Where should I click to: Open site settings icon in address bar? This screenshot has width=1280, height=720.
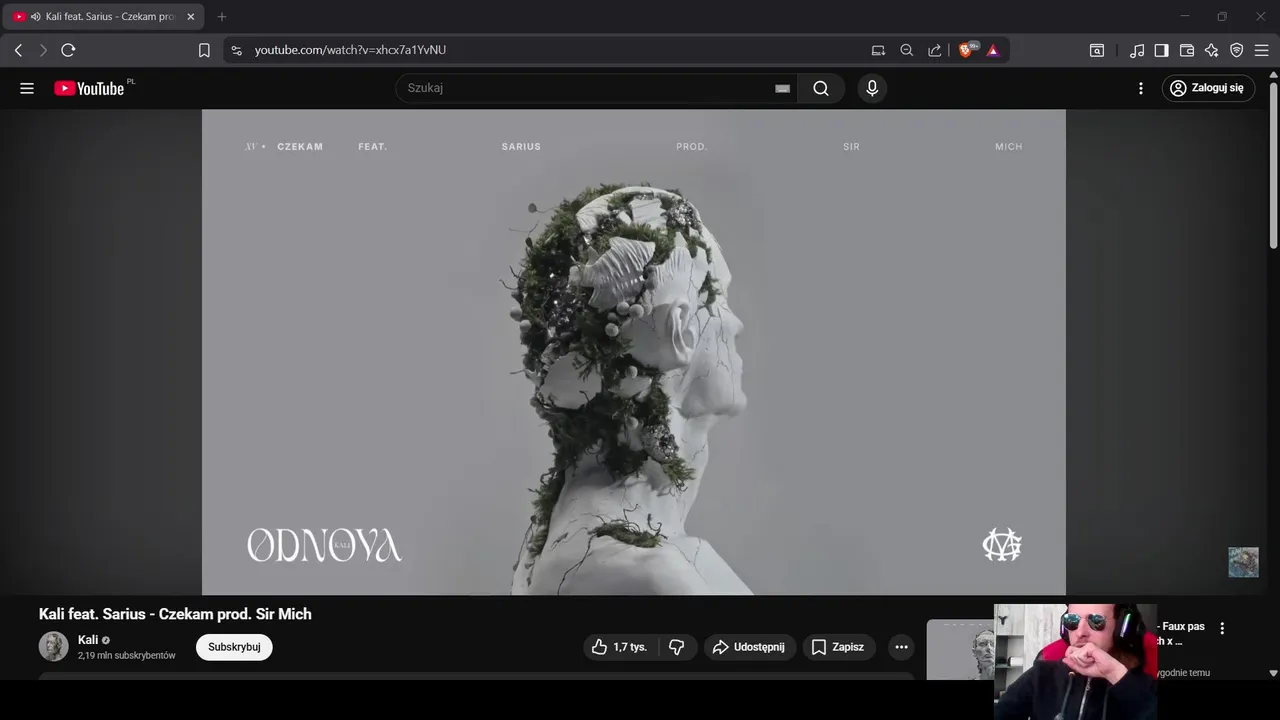236,50
